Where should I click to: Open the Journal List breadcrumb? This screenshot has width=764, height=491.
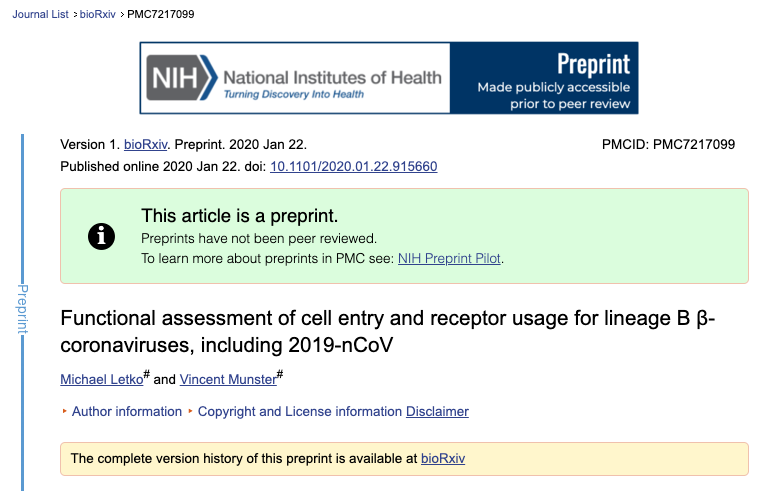pyautogui.click(x=41, y=14)
